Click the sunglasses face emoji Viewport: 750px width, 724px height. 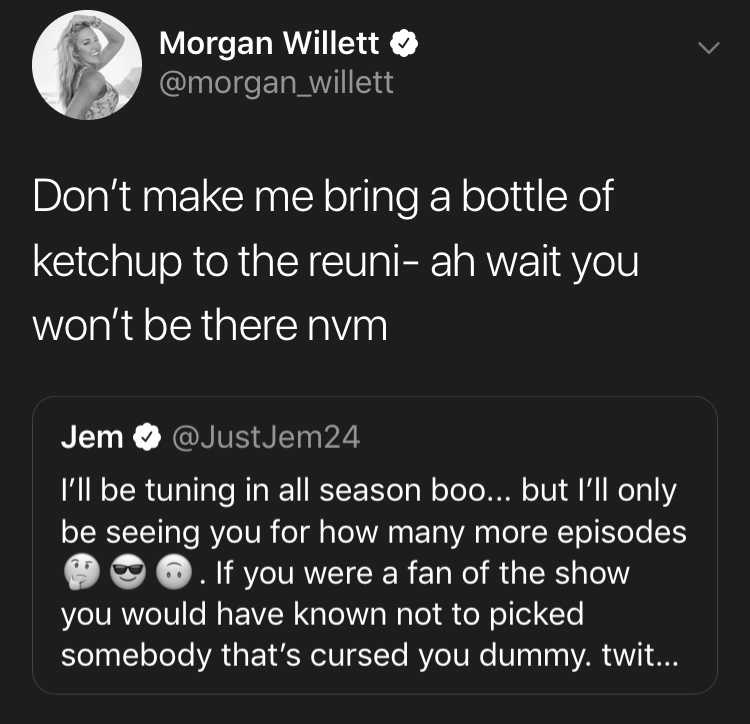(128, 572)
